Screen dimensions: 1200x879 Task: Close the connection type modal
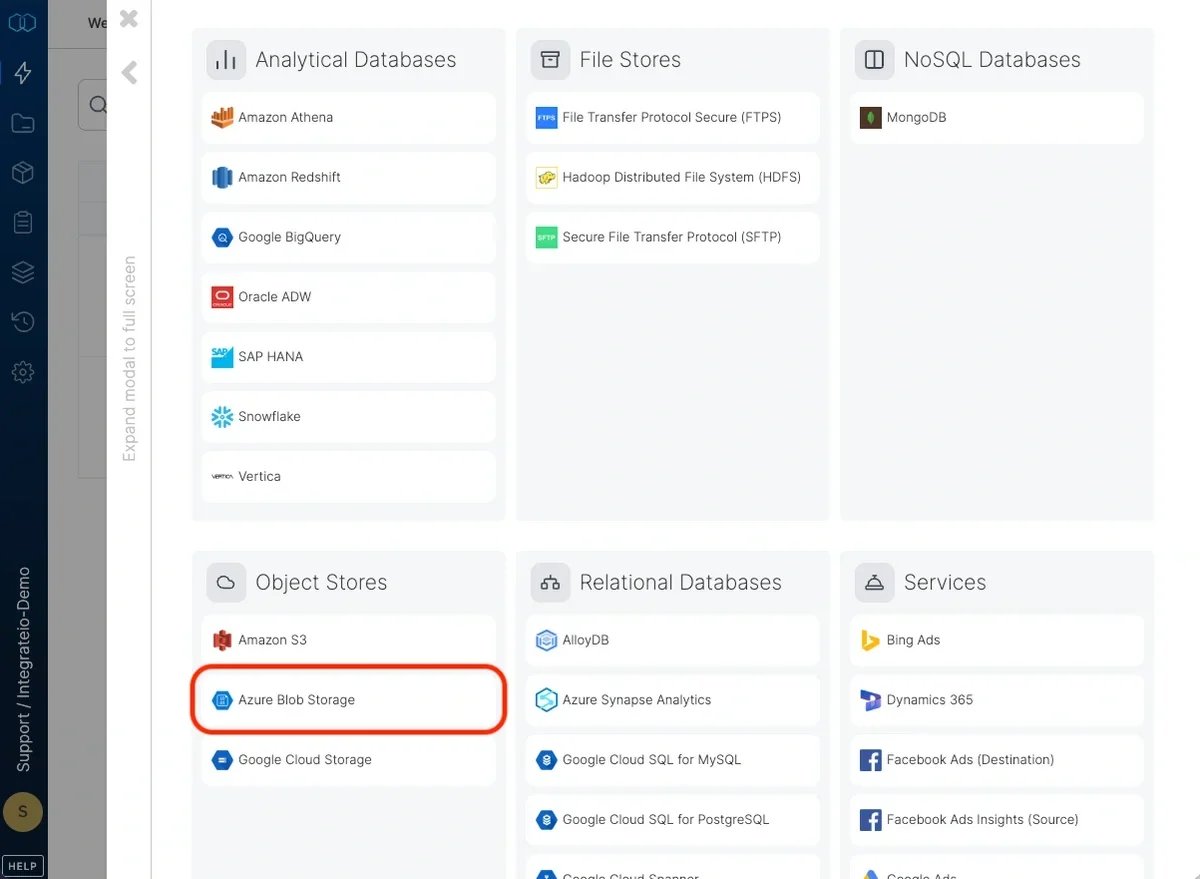[129, 18]
